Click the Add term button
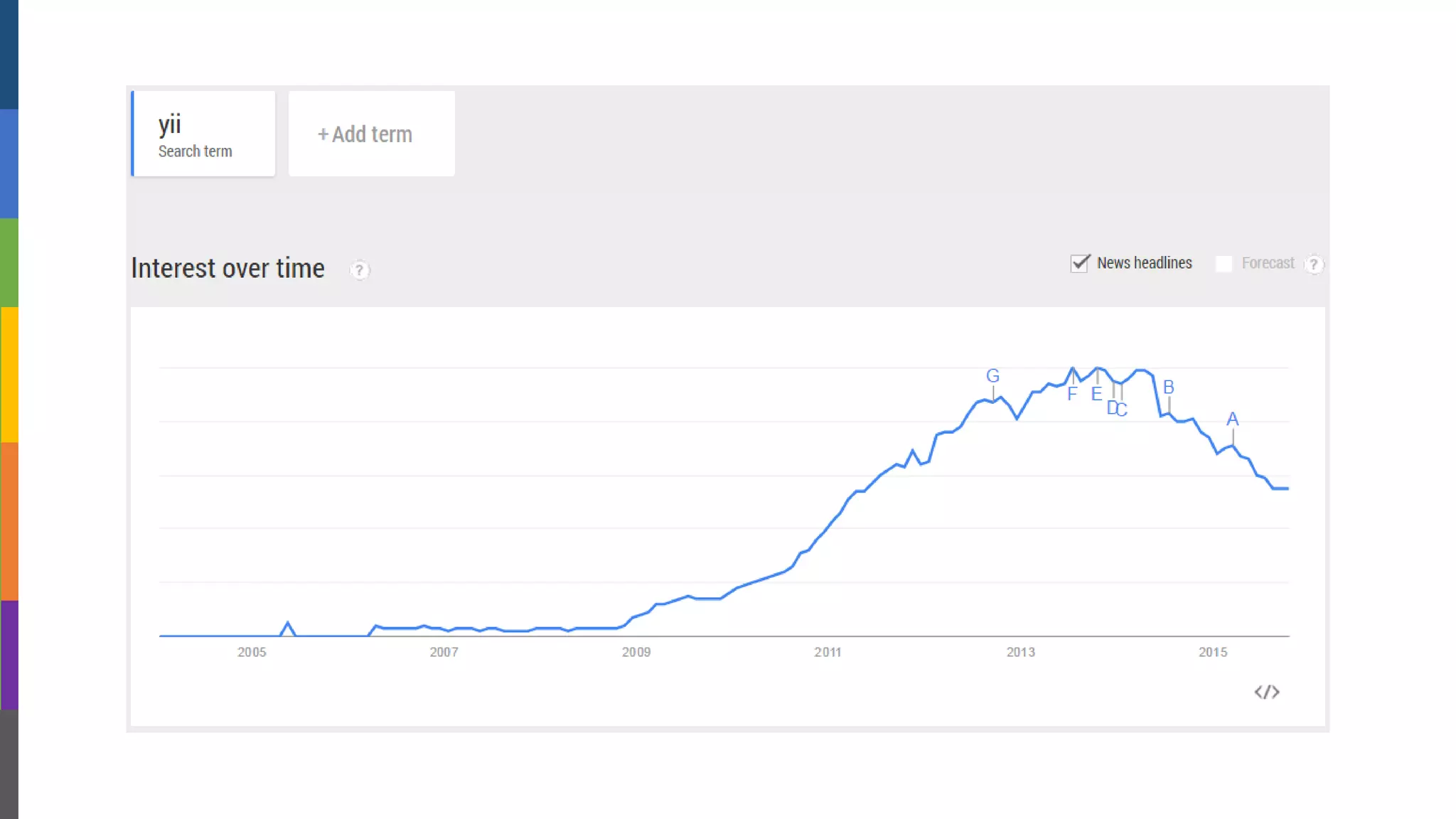Image resolution: width=1456 pixels, height=819 pixels. tap(371, 134)
